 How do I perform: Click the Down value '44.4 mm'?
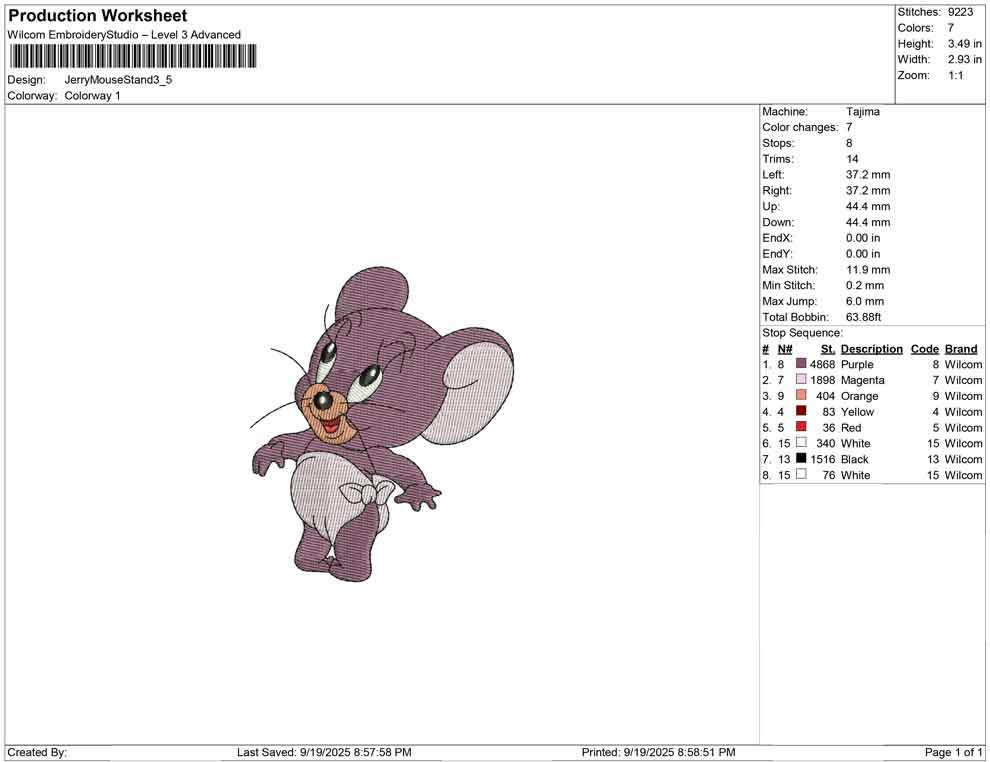tap(868, 222)
